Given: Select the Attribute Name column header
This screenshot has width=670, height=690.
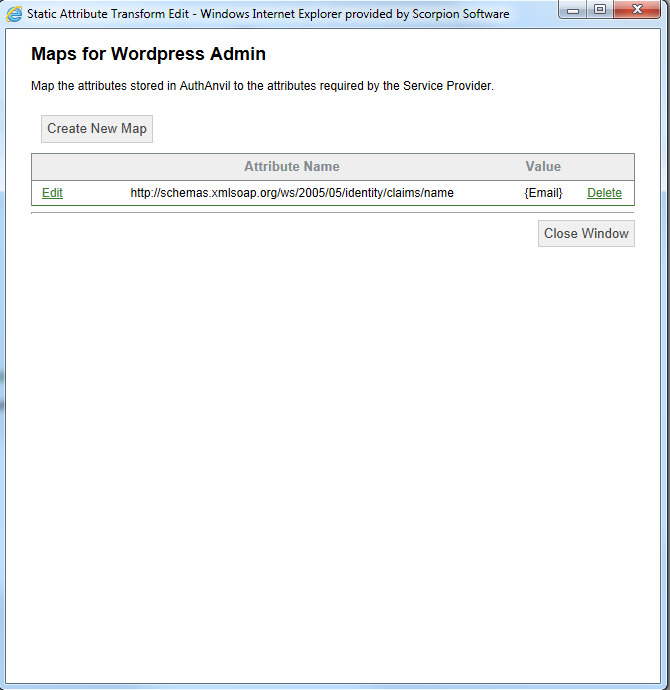Looking at the screenshot, I should (x=292, y=166).
